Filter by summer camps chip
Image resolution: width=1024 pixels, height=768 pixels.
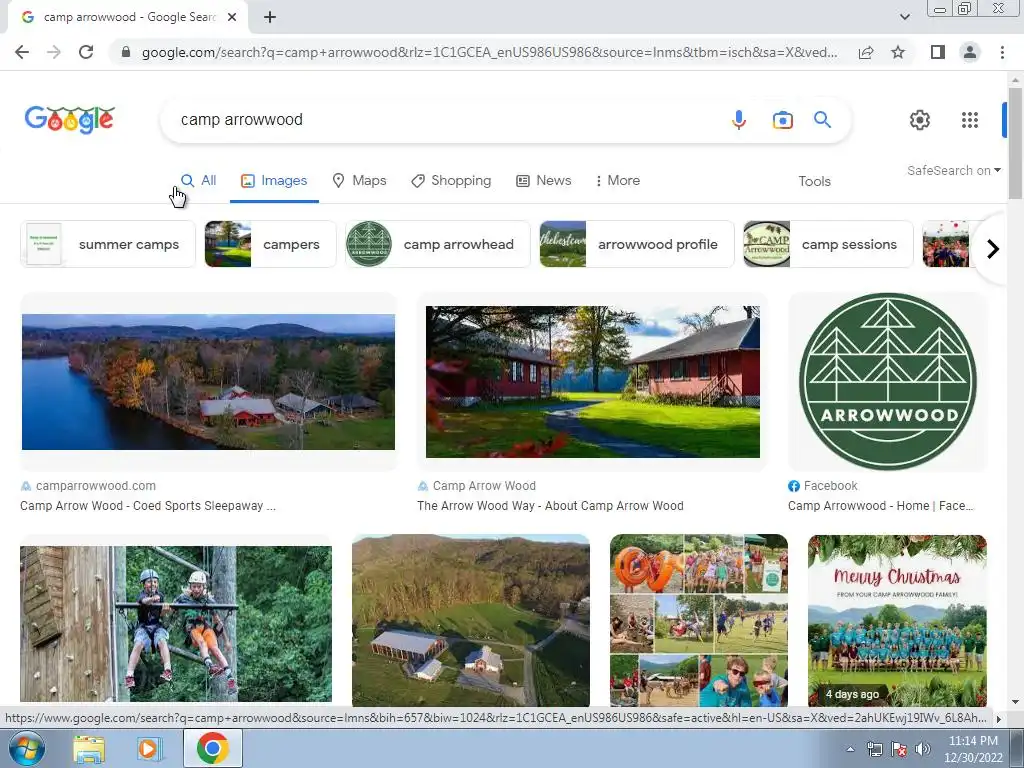point(108,244)
